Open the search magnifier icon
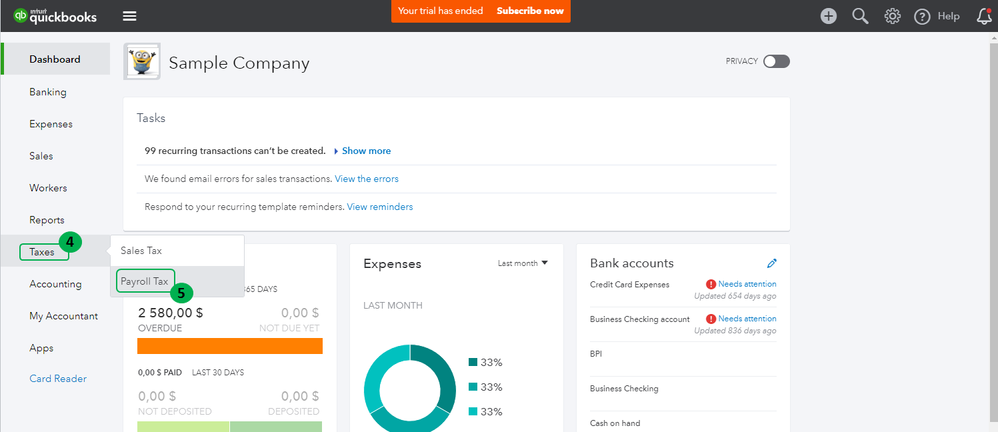Image resolution: width=998 pixels, height=432 pixels. point(861,16)
